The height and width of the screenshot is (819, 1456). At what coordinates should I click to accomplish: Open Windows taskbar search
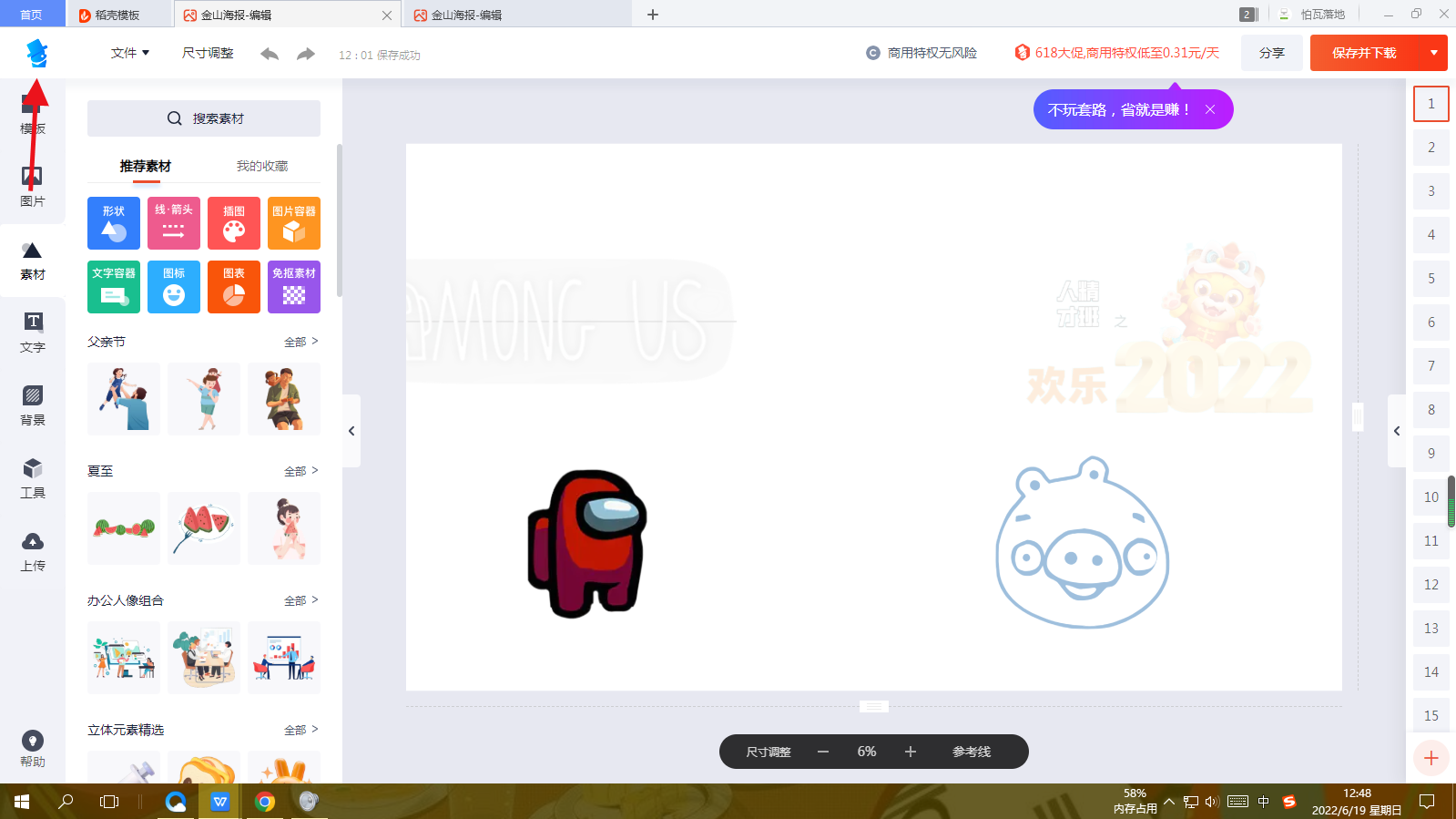click(x=66, y=802)
